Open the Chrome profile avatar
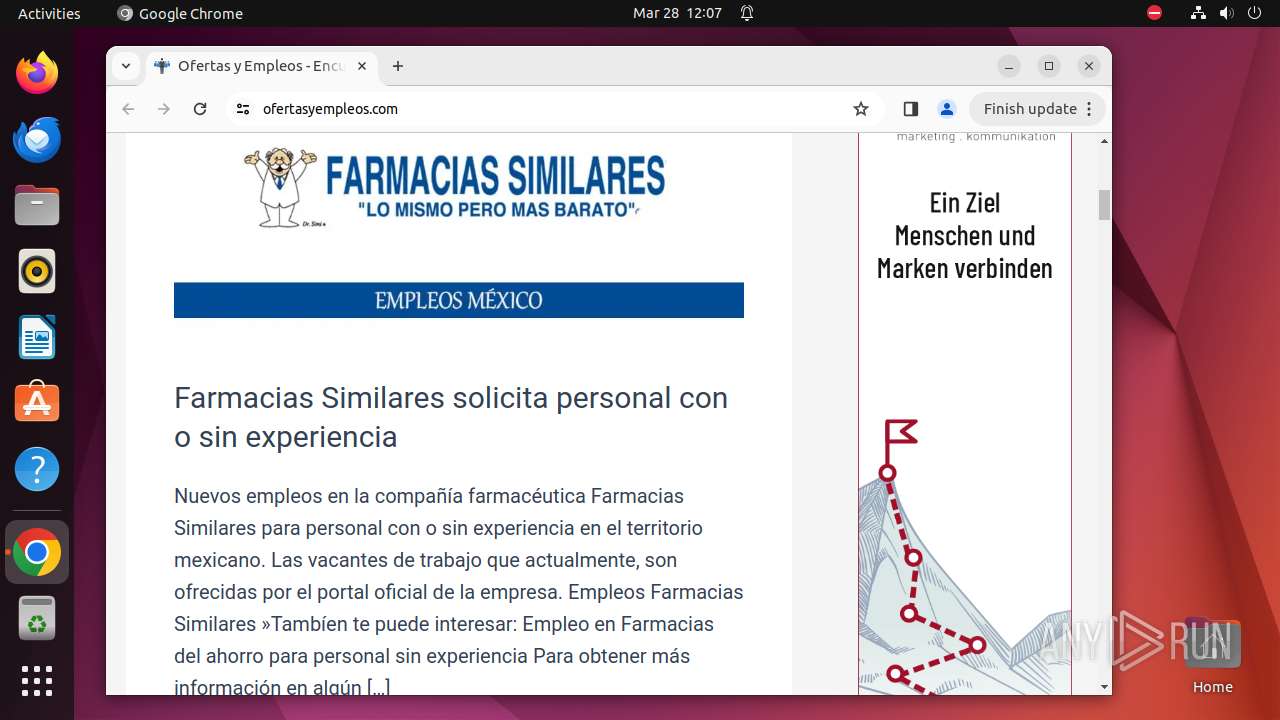This screenshot has width=1280, height=720. [x=947, y=109]
